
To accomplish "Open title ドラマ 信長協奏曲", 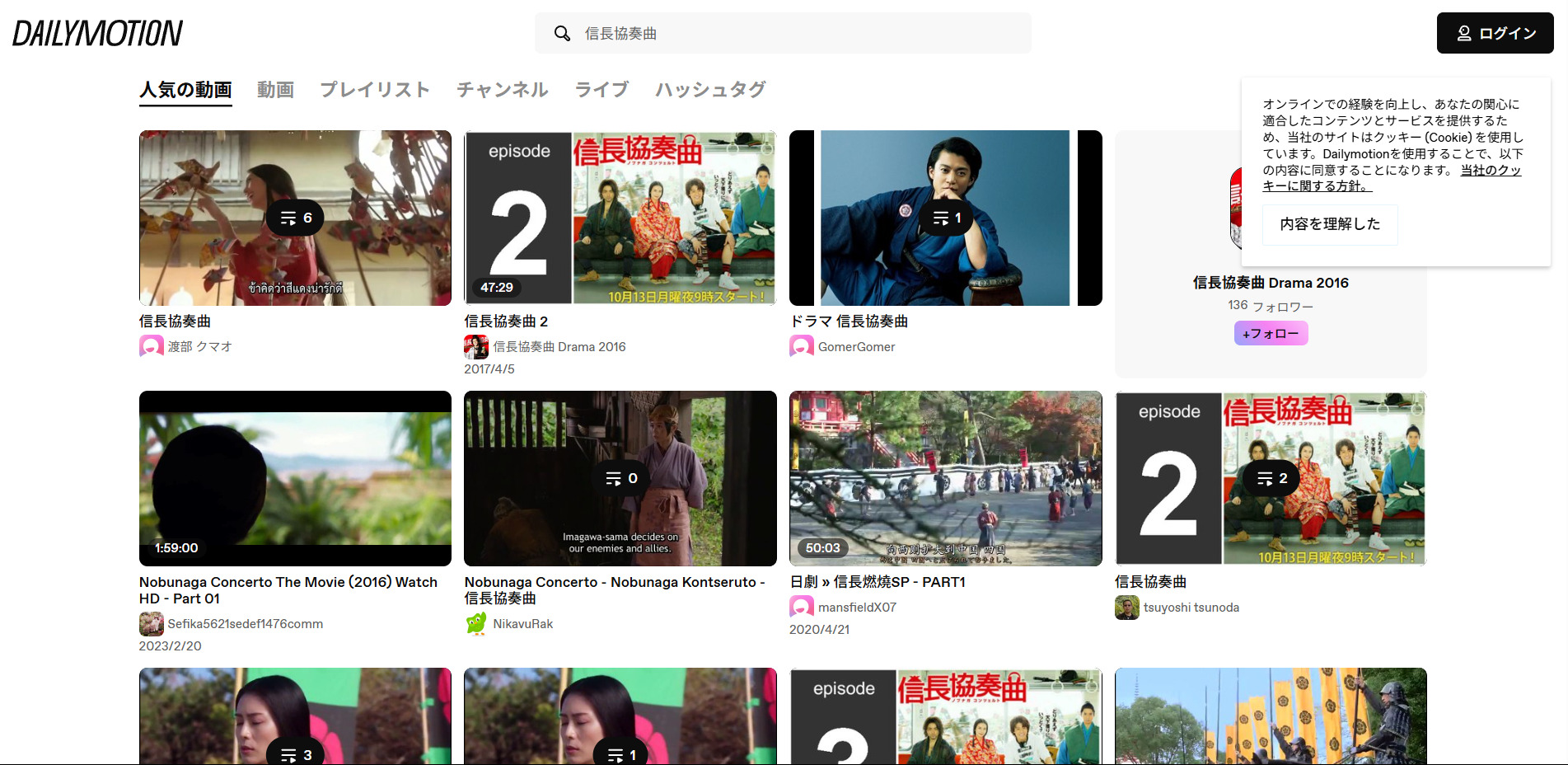I will pos(849,321).
